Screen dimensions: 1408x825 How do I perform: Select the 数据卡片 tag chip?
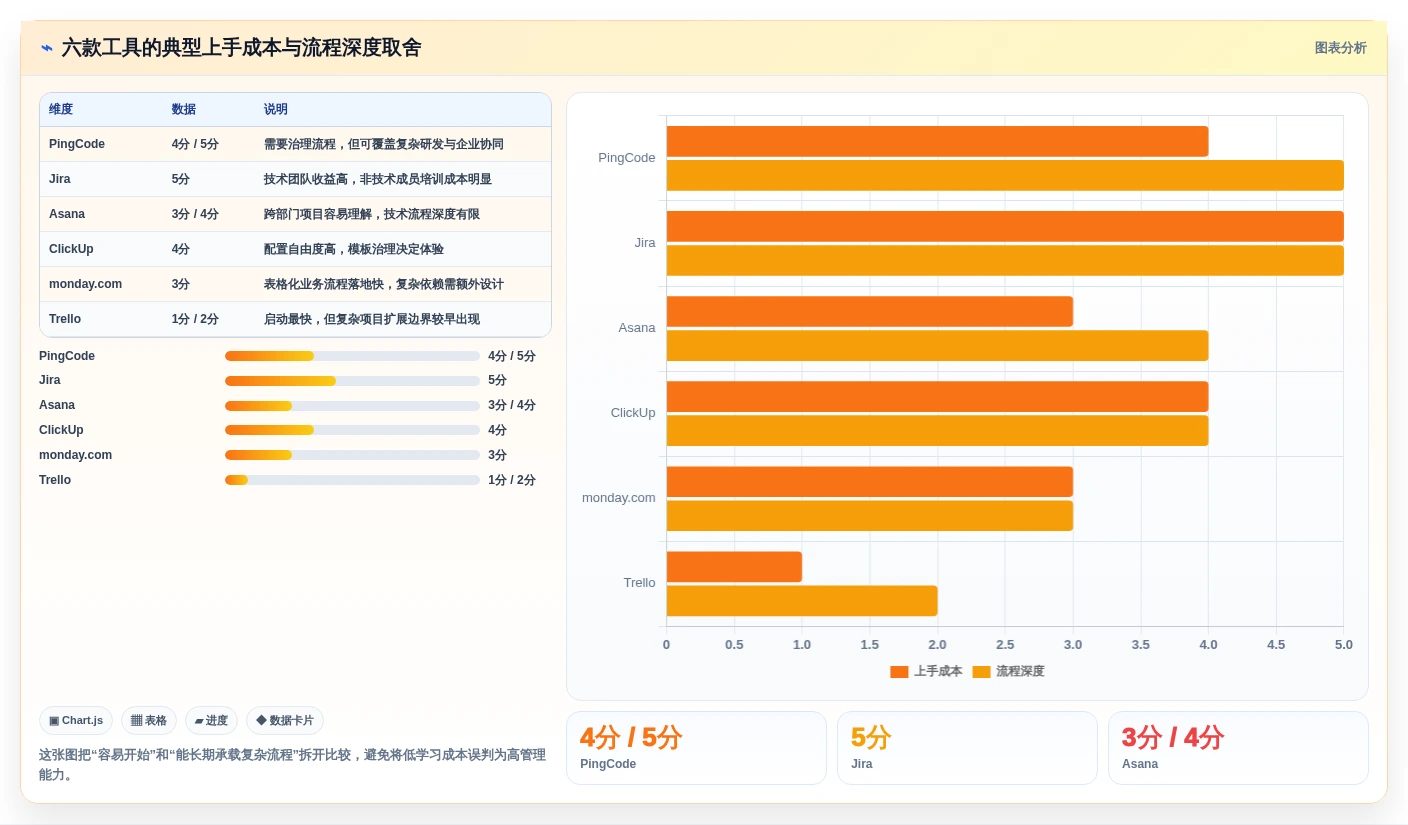285,720
